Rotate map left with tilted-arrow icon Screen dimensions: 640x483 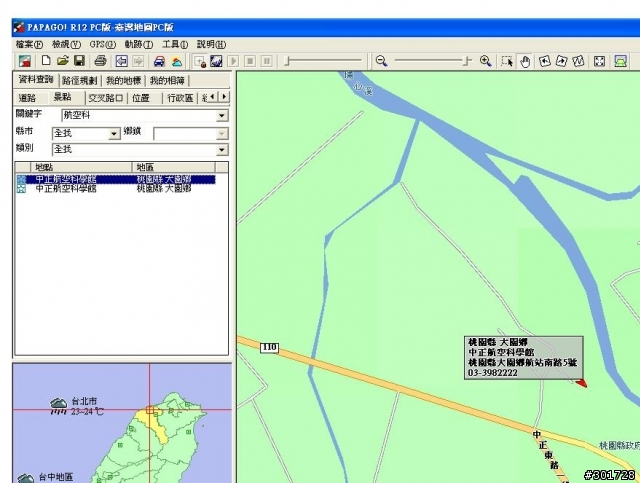click(545, 61)
